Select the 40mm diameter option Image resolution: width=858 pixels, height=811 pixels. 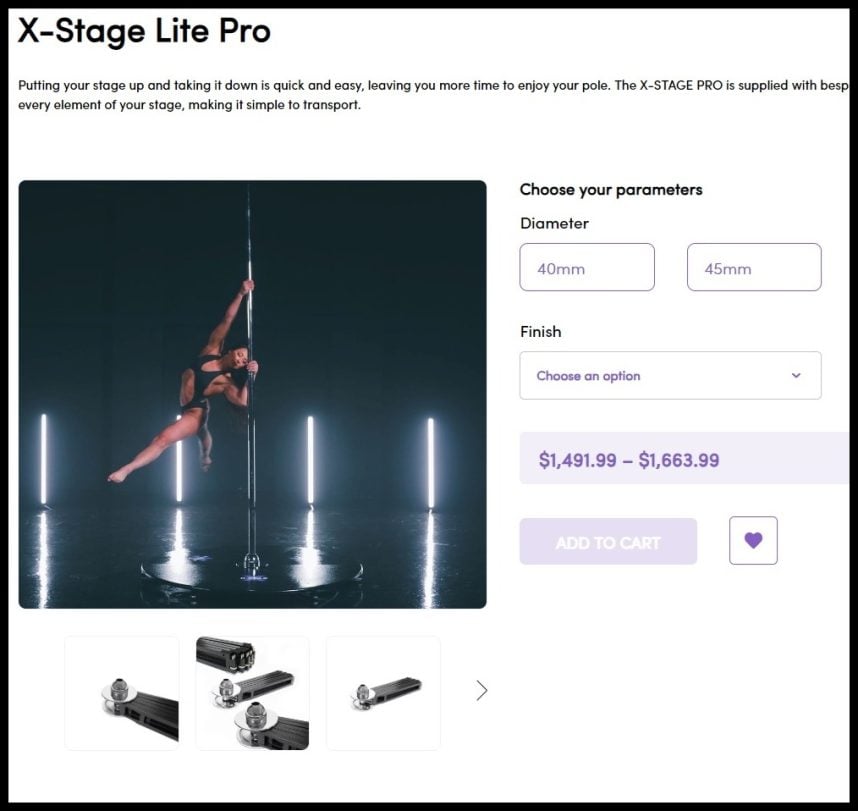587,267
